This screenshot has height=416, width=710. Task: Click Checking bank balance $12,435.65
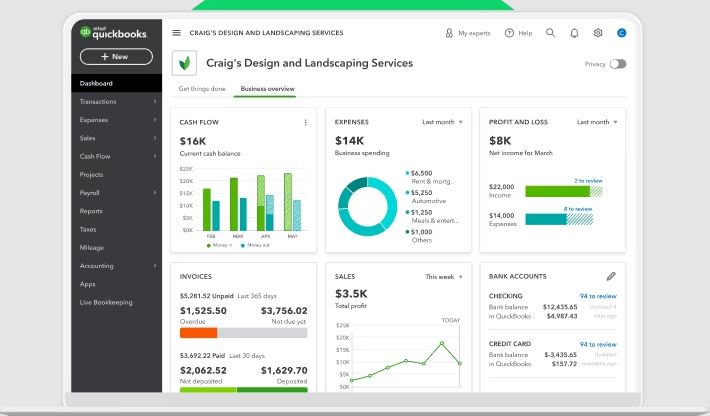(x=560, y=307)
